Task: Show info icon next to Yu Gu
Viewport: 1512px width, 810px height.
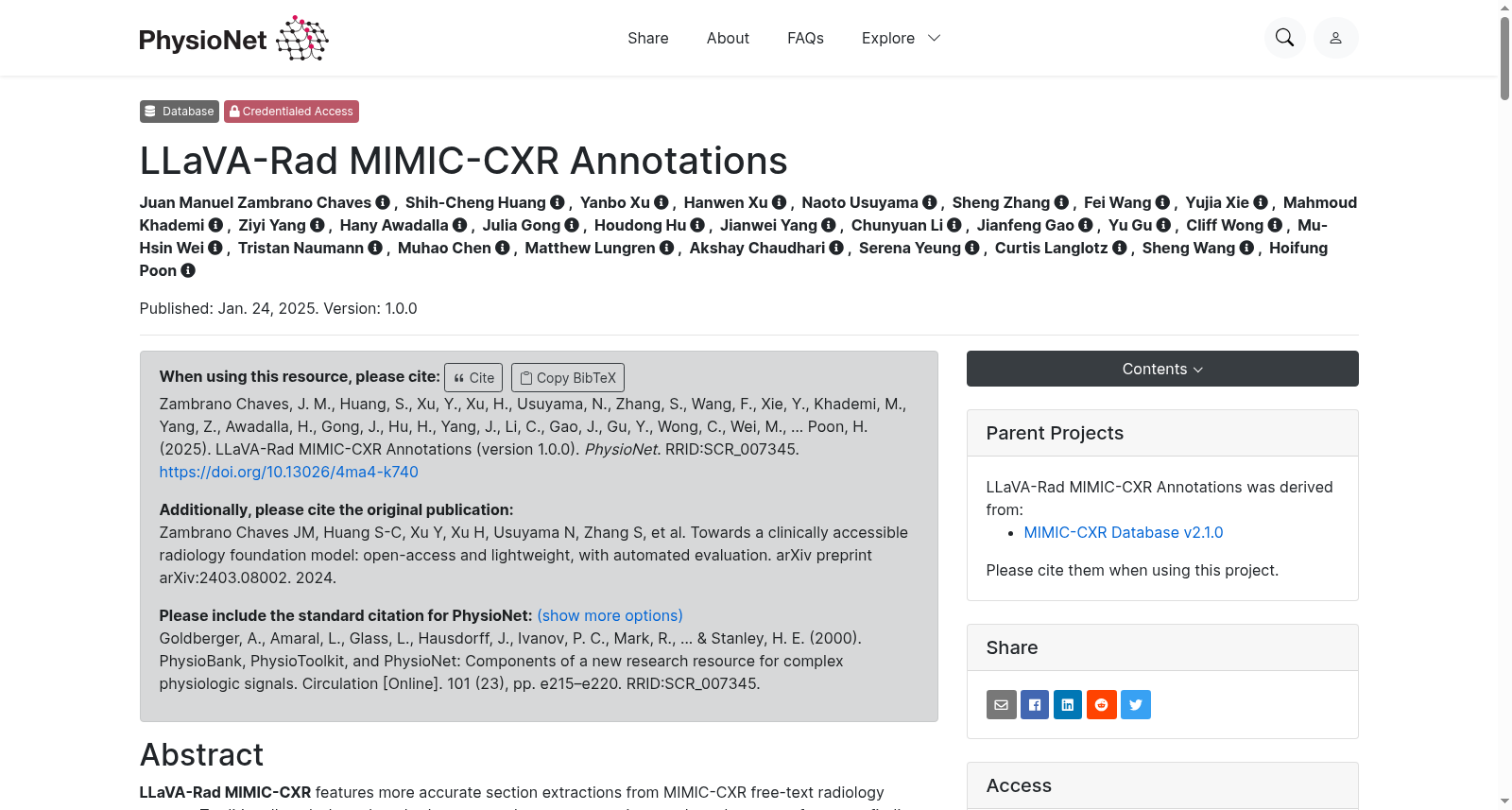Action: coord(1164,225)
